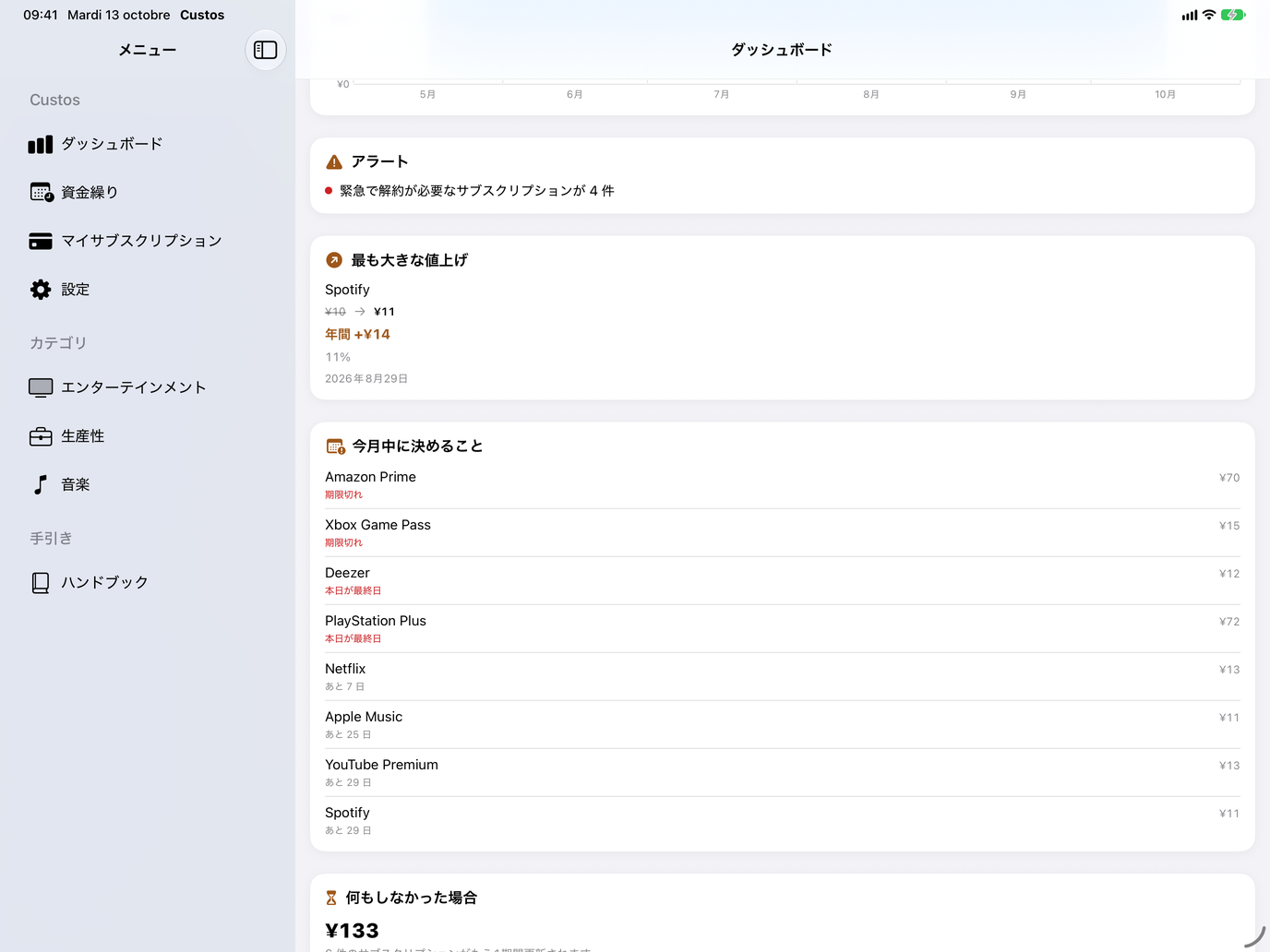
Task: Open 資金繰り in the sidebar menu
Action: tap(148, 192)
